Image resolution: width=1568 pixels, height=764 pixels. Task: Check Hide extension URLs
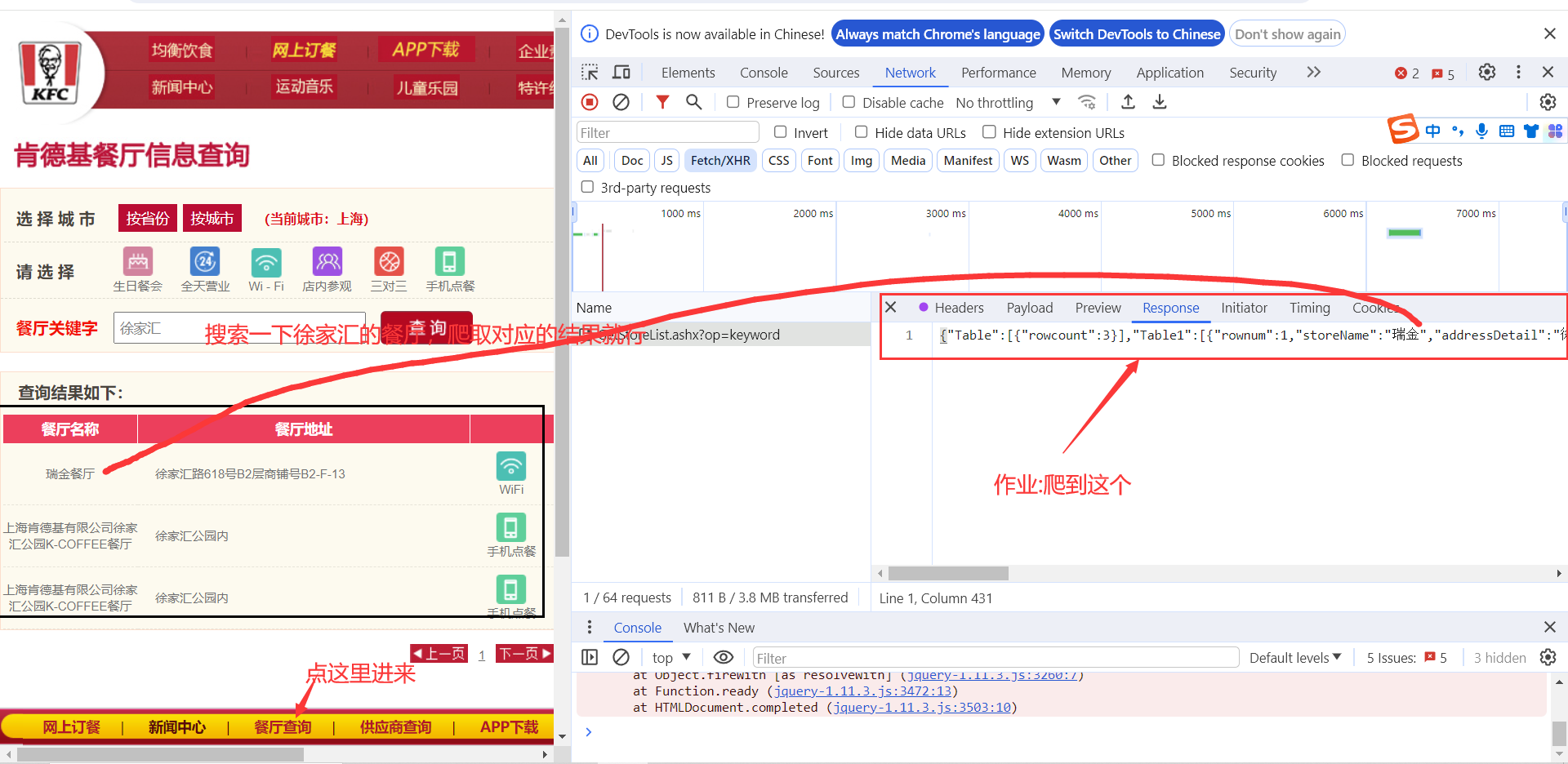click(x=990, y=131)
